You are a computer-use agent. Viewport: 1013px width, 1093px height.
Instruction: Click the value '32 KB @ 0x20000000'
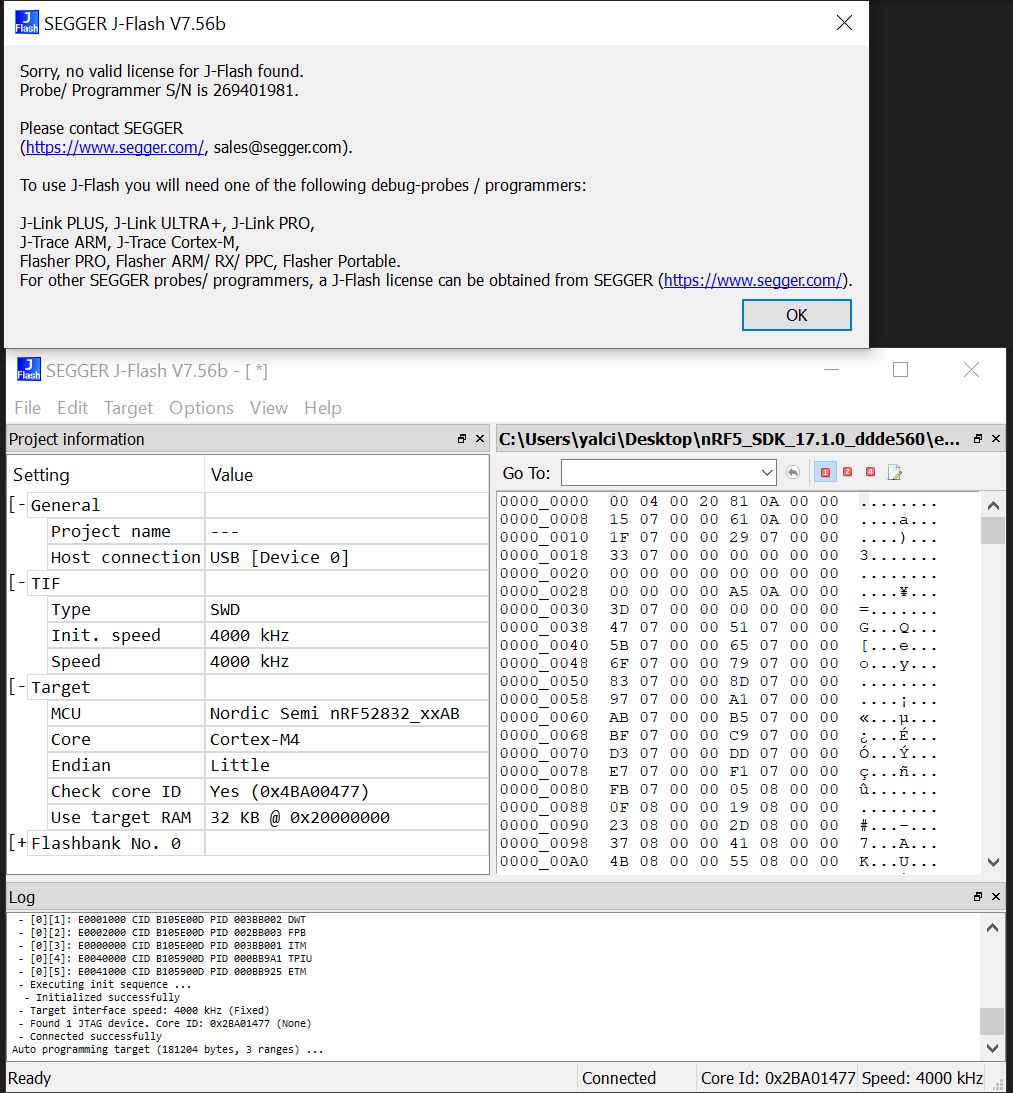(x=300, y=817)
